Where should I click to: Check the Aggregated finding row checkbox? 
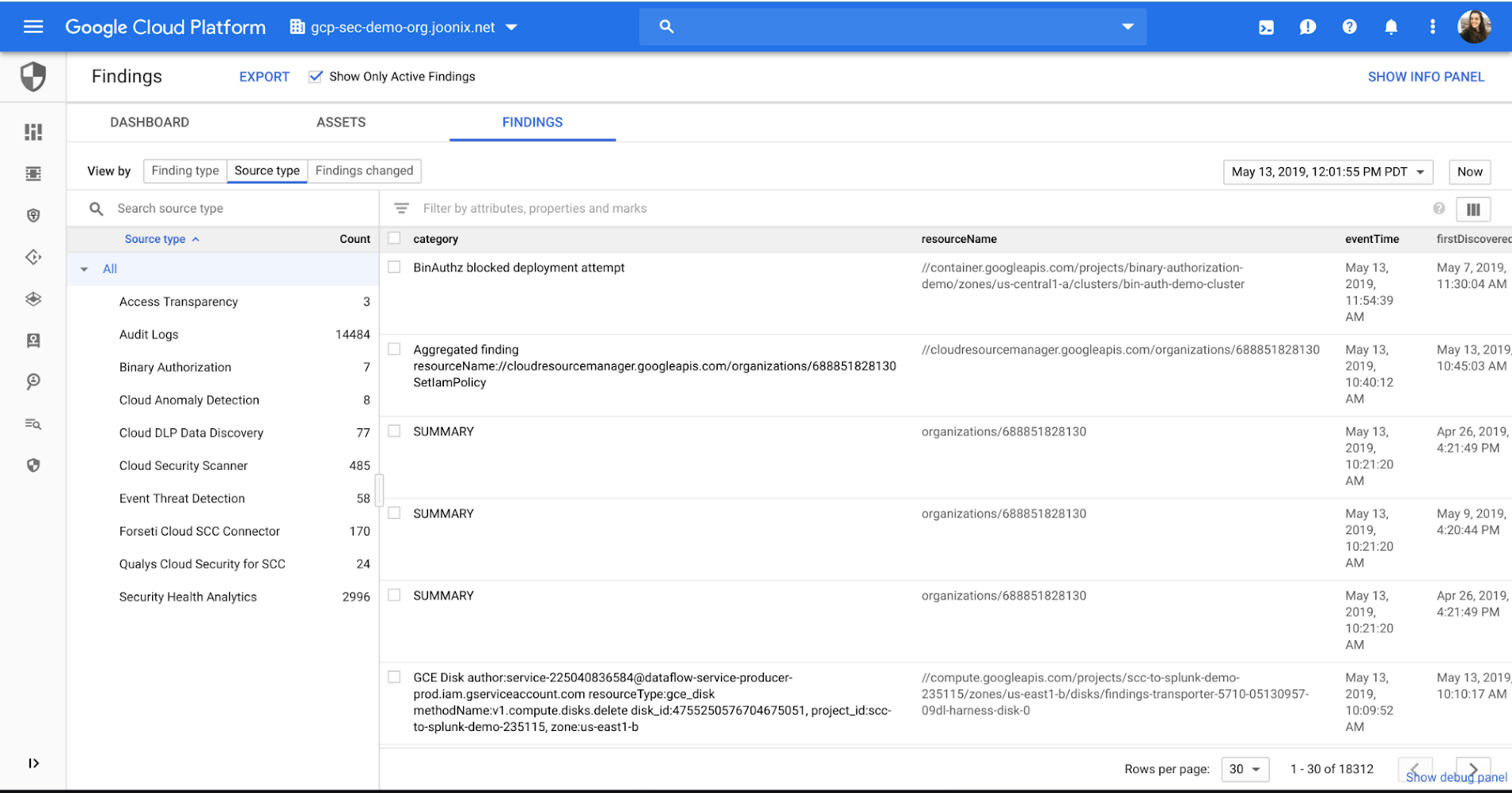tap(394, 349)
